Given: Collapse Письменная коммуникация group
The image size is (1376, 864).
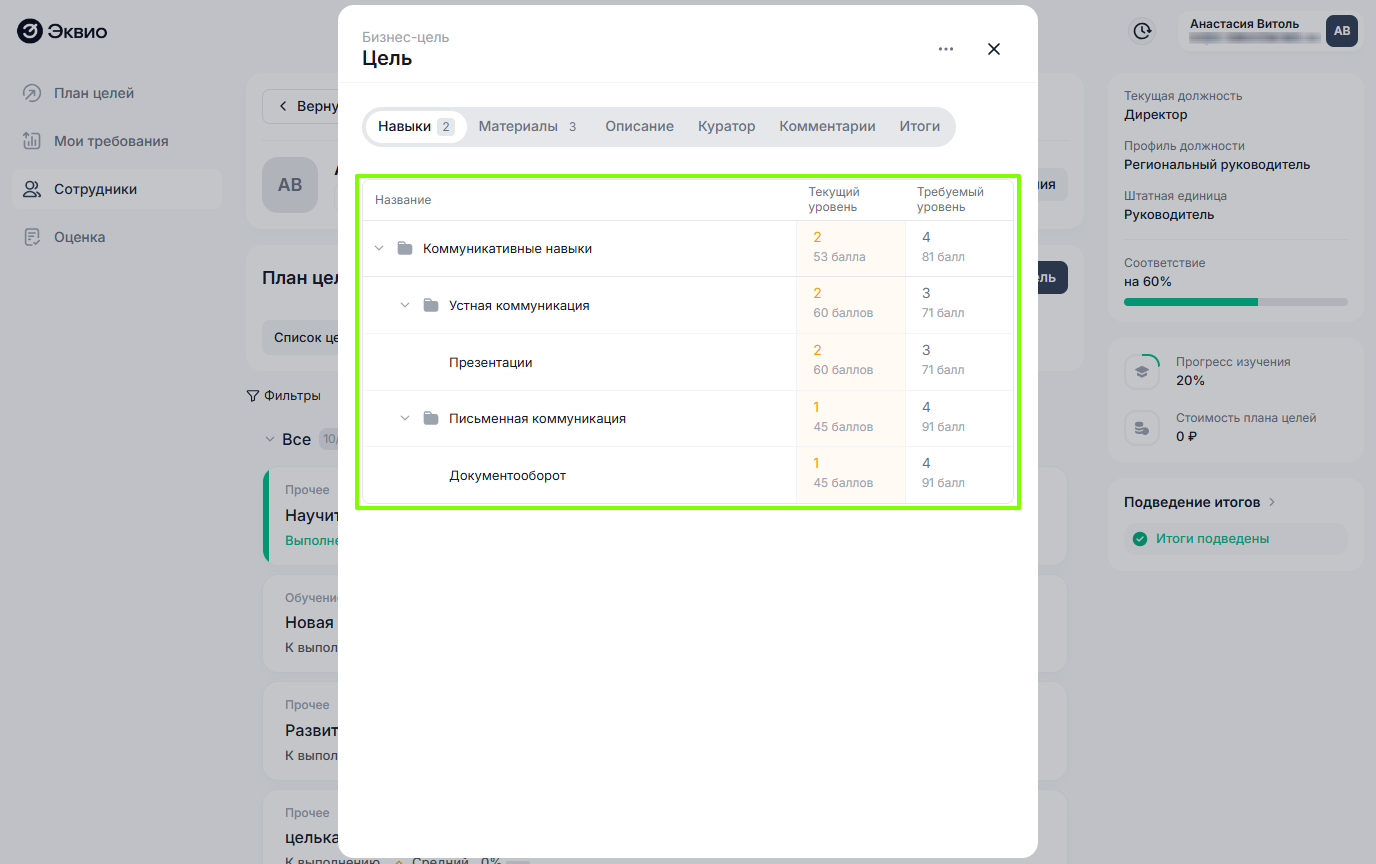Looking at the screenshot, I should (405, 418).
